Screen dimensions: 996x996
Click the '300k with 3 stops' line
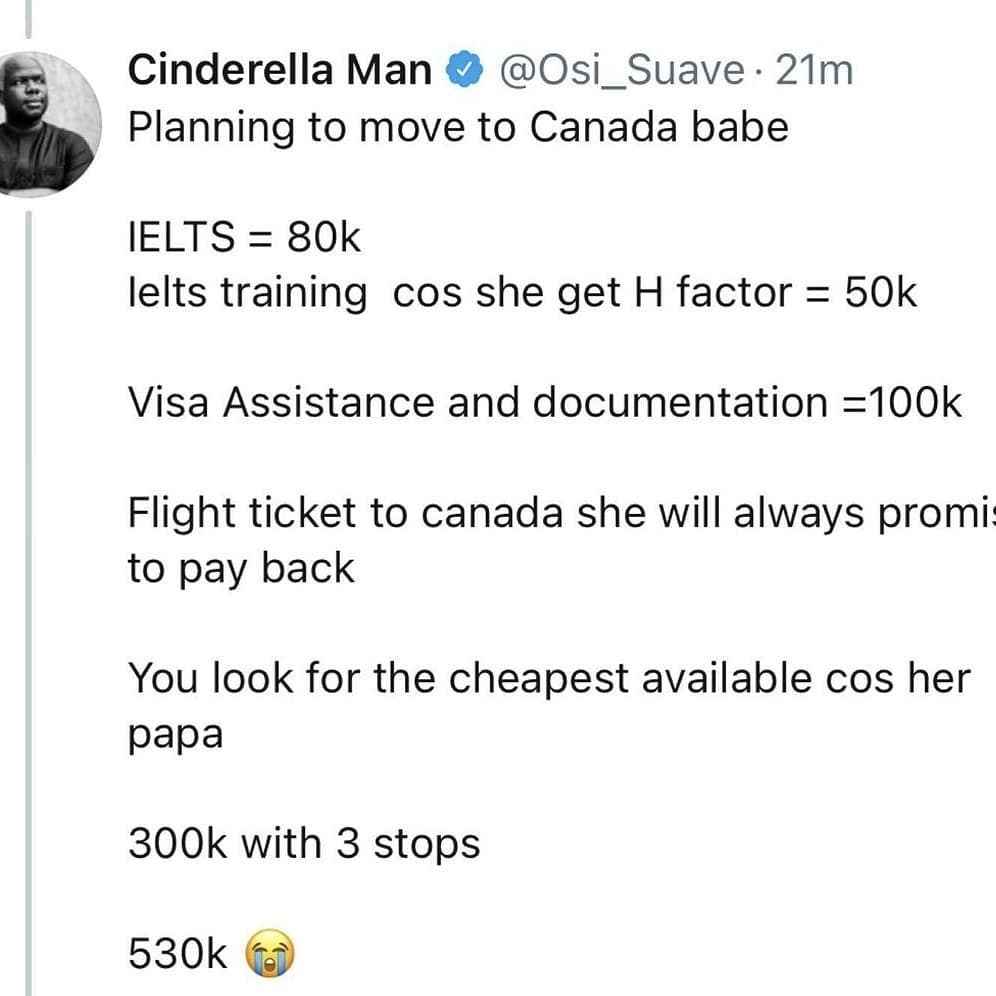(x=304, y=844)
